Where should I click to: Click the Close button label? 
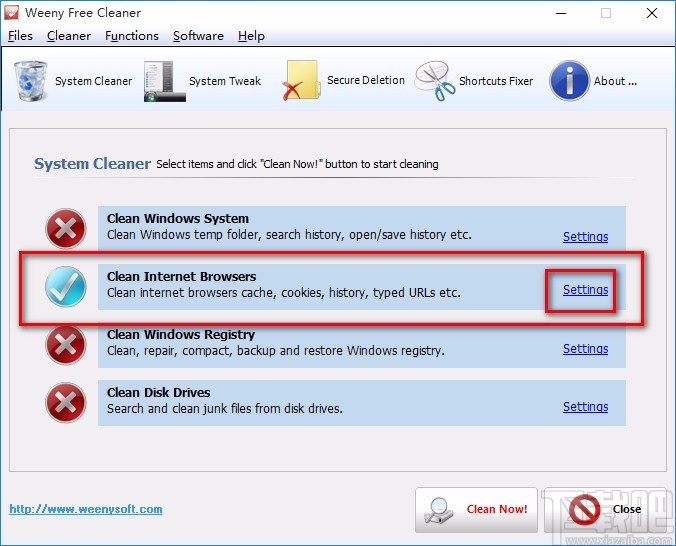(627, 509)
